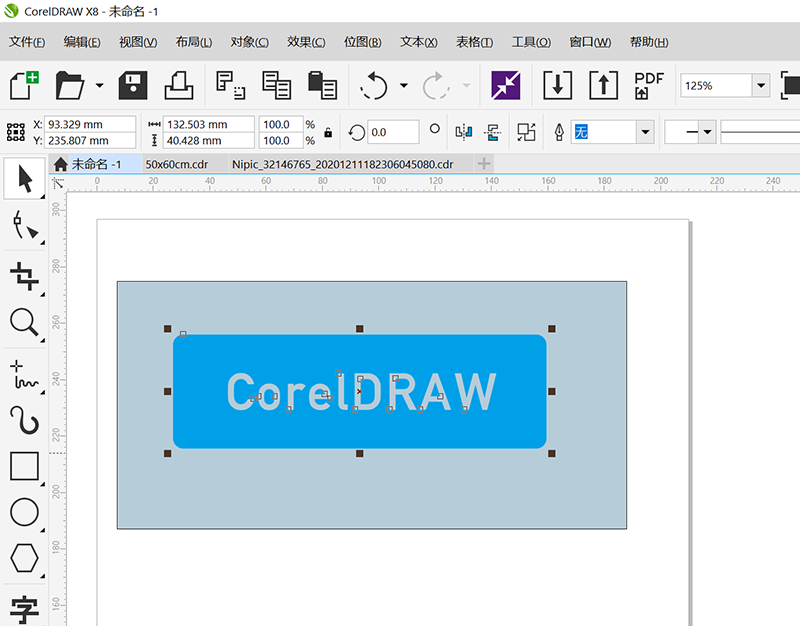Click the Save floppy disk icon
800x626 pixels.
pyautogui.click(x=133, y=85)
